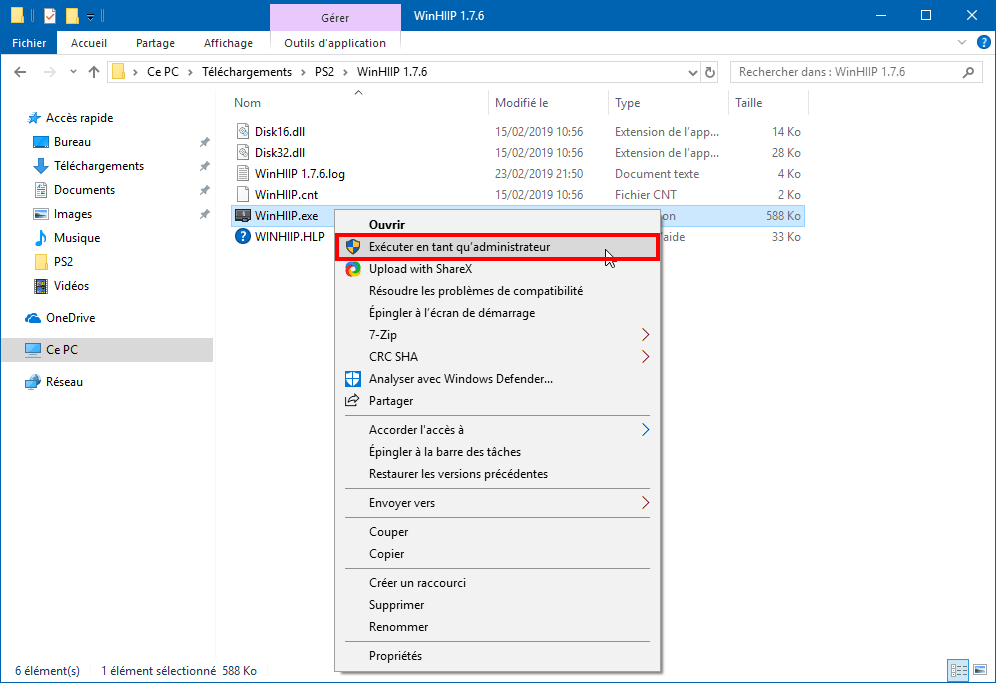Screen dimensions: 996x683
Task: Click the WinHIIP.cnt file icon
Action: coord(243,194)
